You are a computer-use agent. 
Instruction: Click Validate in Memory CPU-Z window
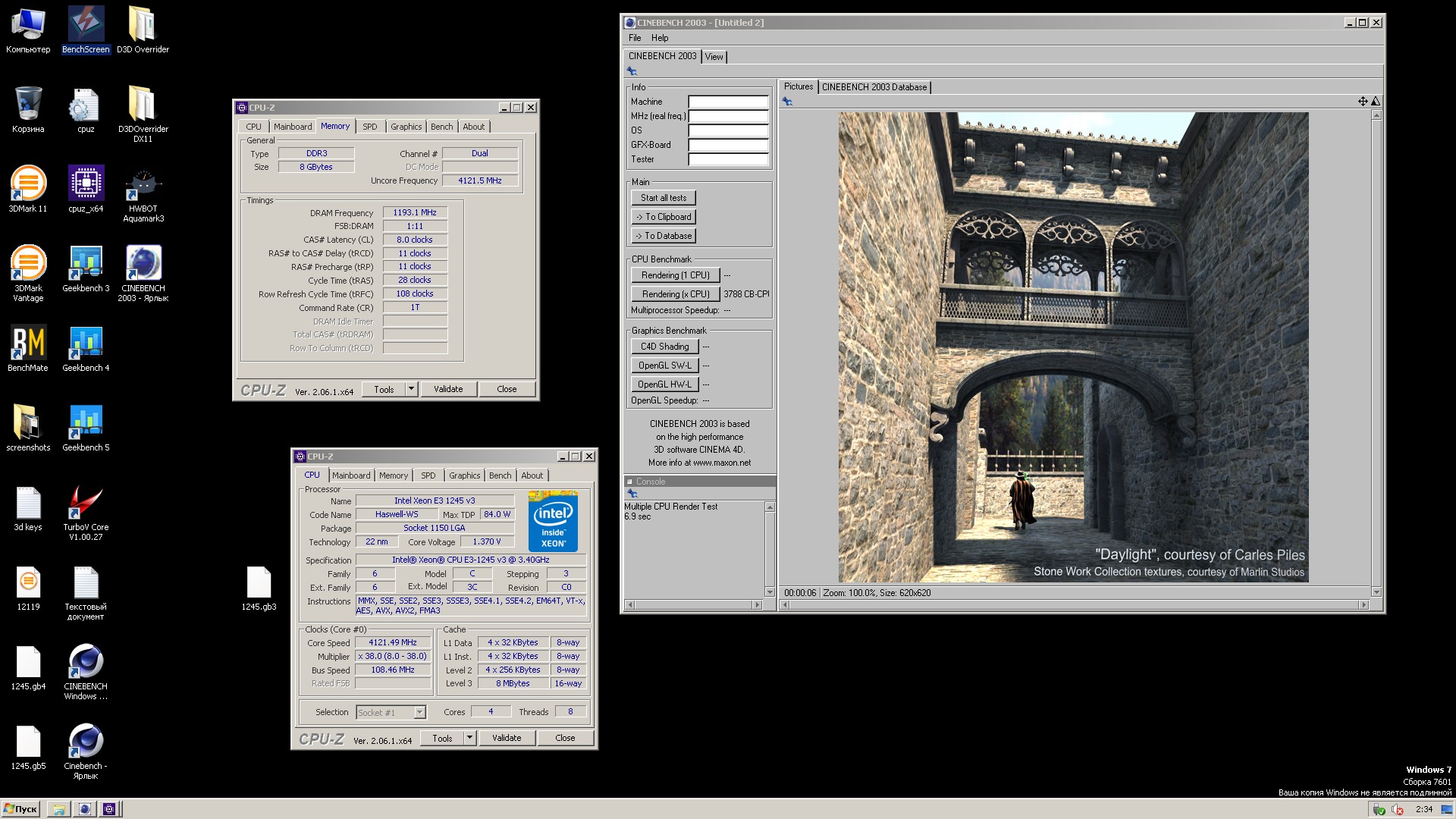point(448,389)
